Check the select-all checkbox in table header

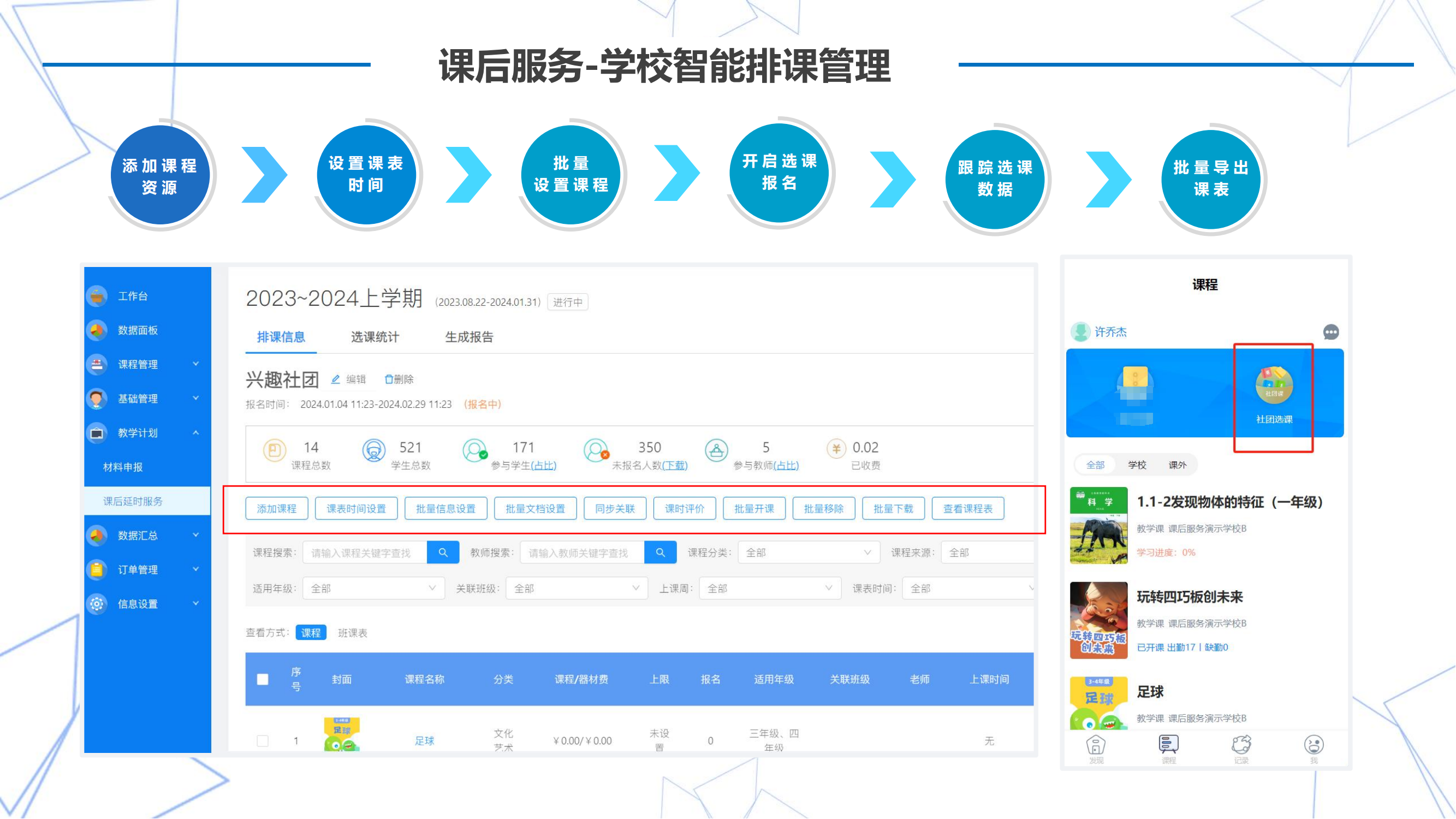coord(263,679)
